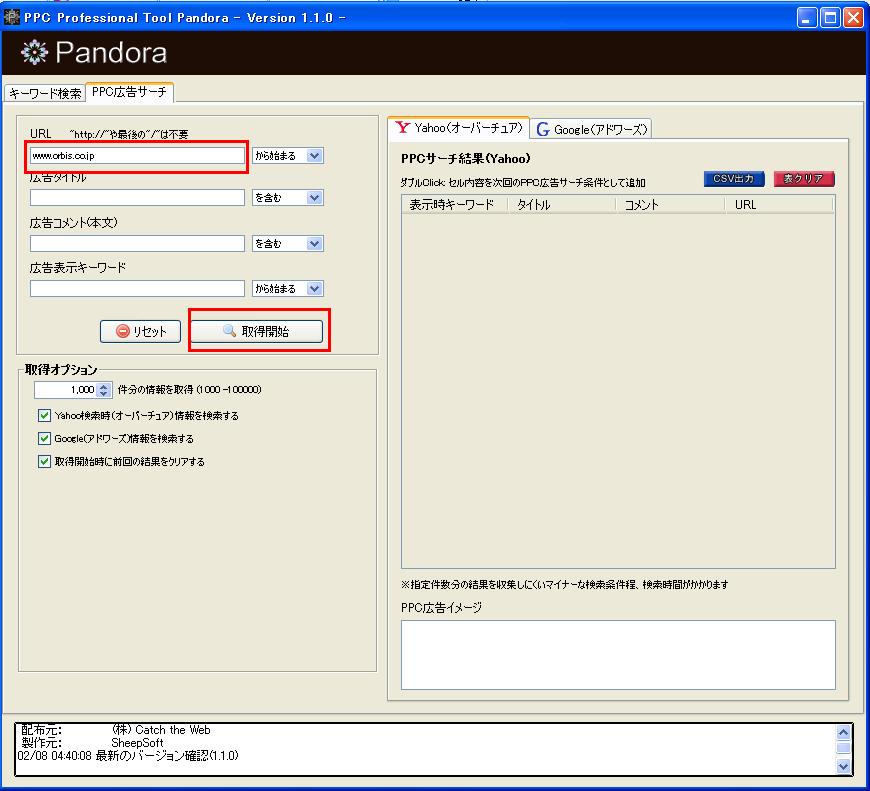Click the Yahoo Y icon on tab
The width and height of the screenshot is (870, 791).
pyautogui.click(x=403, y=128)
